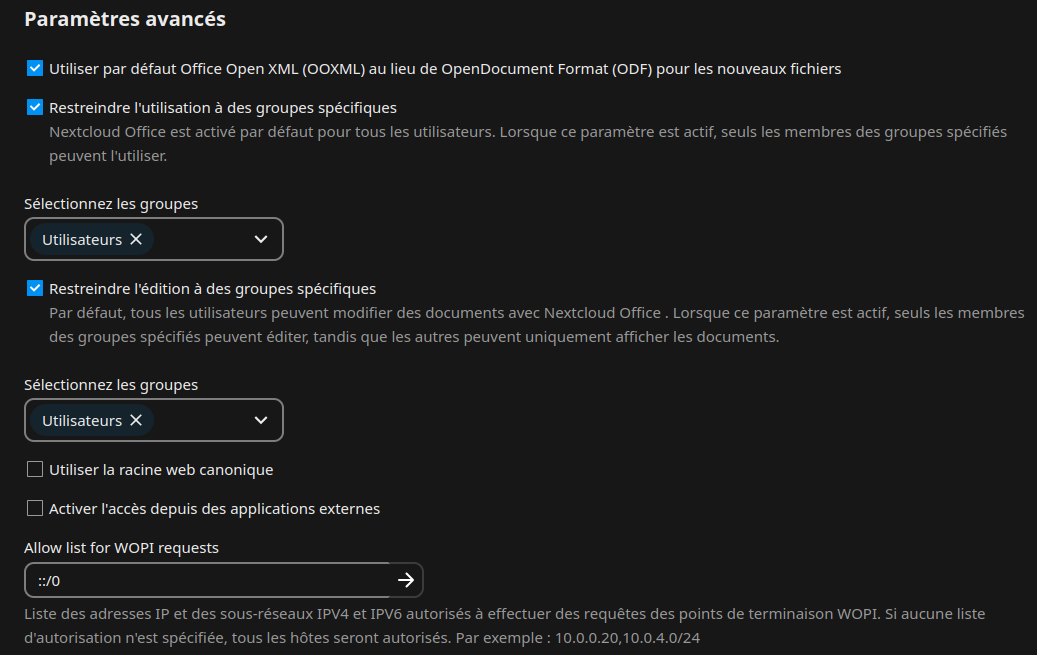Click empty area of editing groups combo box

200,421
